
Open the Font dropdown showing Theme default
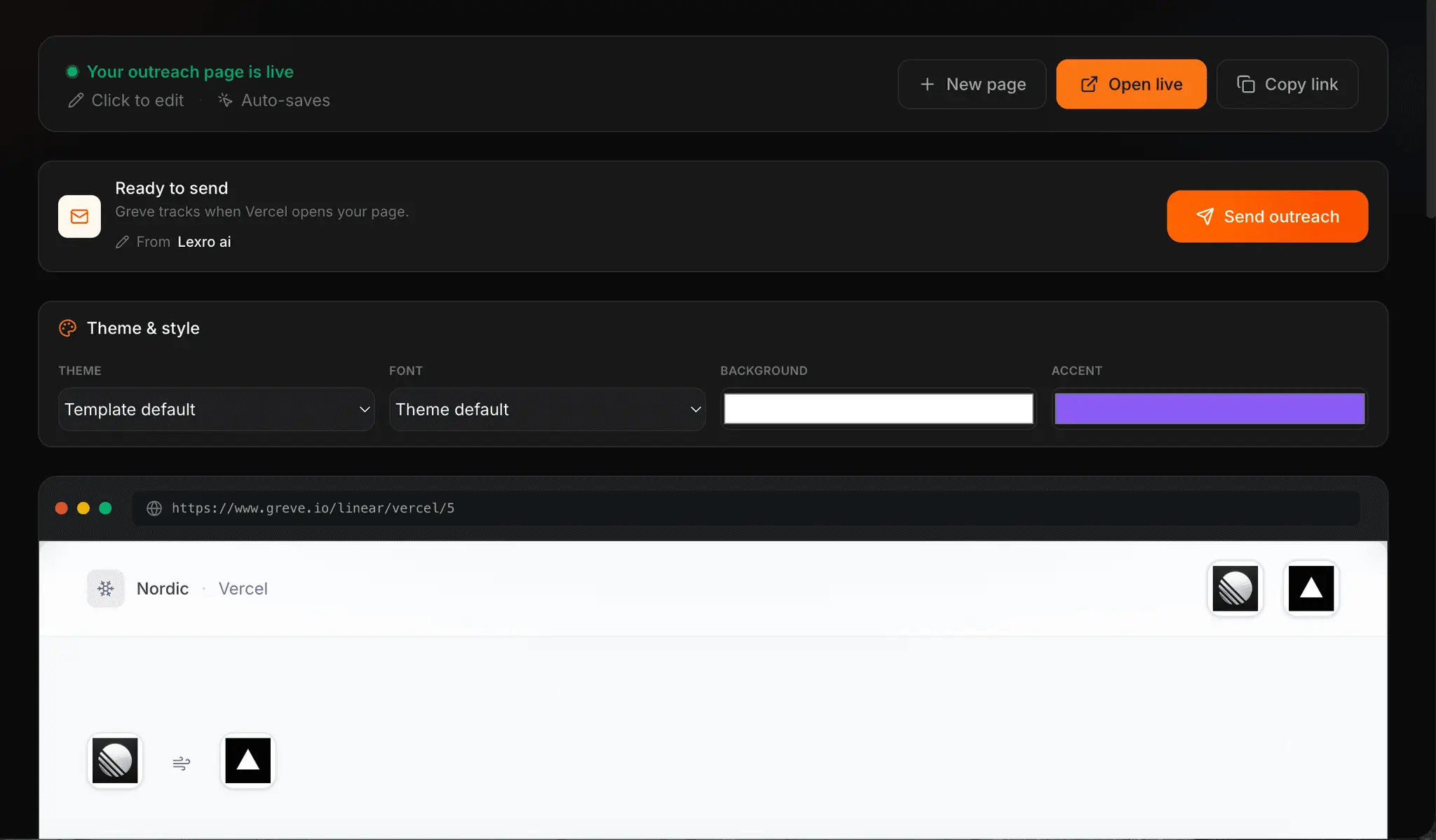(547, 409)
